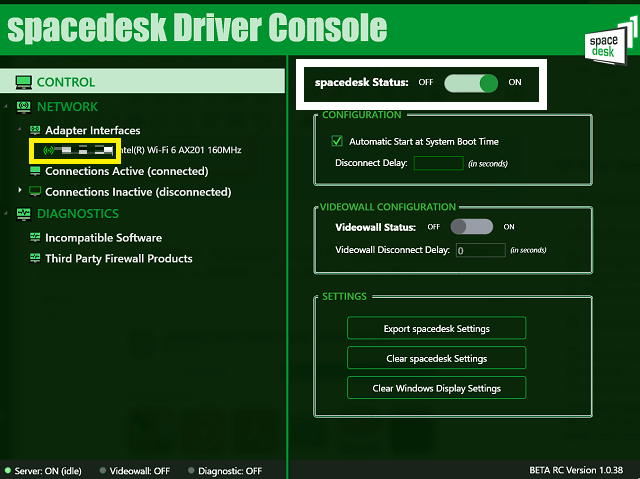Click the CONTROL monitor icon
The image size is (640, 479).
coord(23,82)
